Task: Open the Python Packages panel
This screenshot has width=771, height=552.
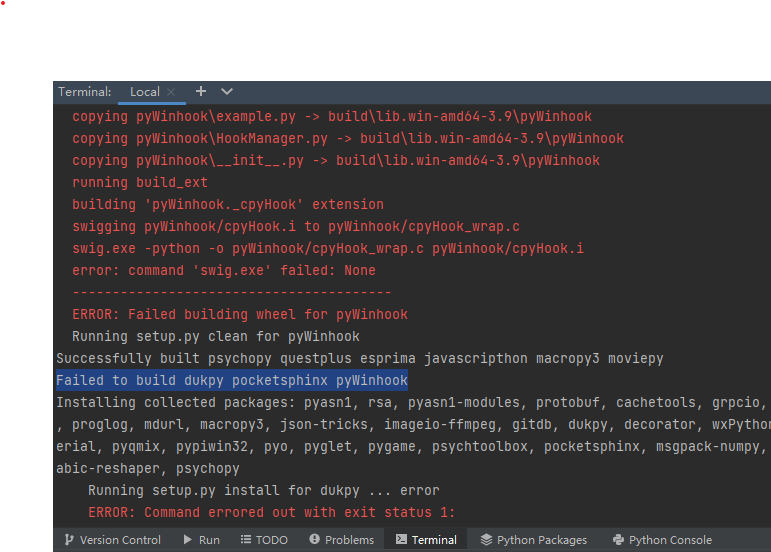Action: tap(534, 540)
